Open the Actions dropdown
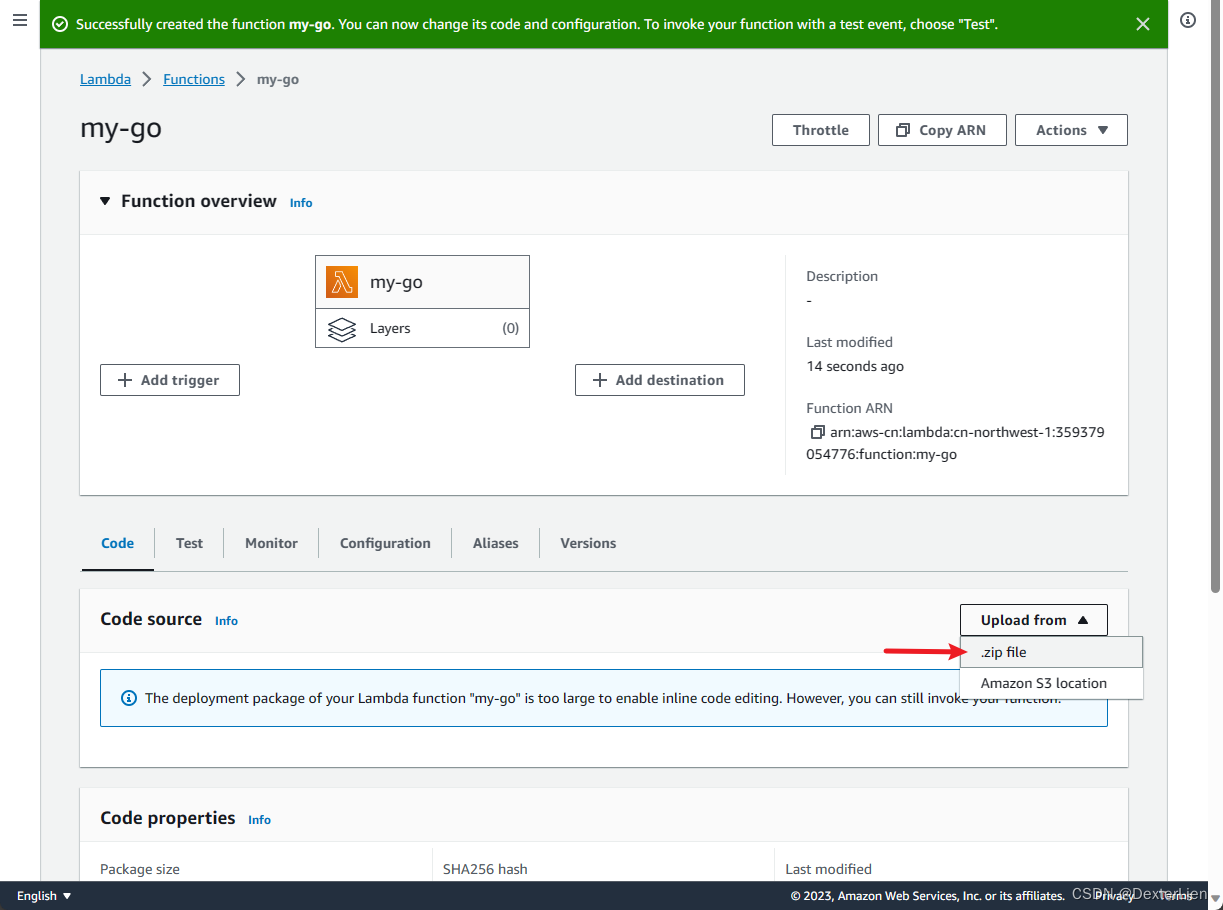Image resolution: width=1223 pixels, height=910 pixels. (x=1071, y=130)
